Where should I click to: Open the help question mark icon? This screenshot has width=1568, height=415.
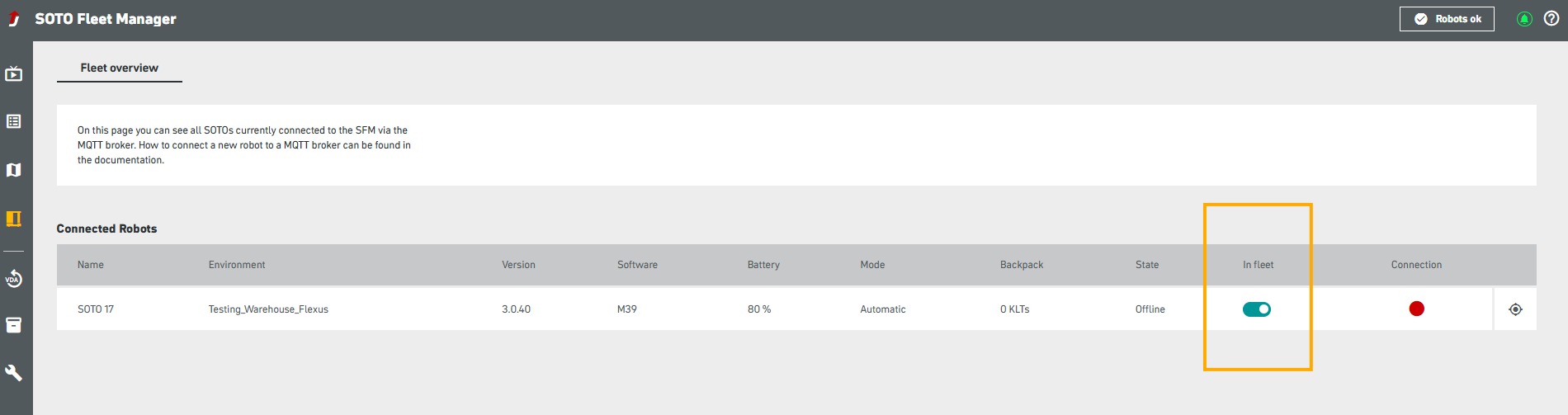pyautogui.click(x=1551, y=19)
